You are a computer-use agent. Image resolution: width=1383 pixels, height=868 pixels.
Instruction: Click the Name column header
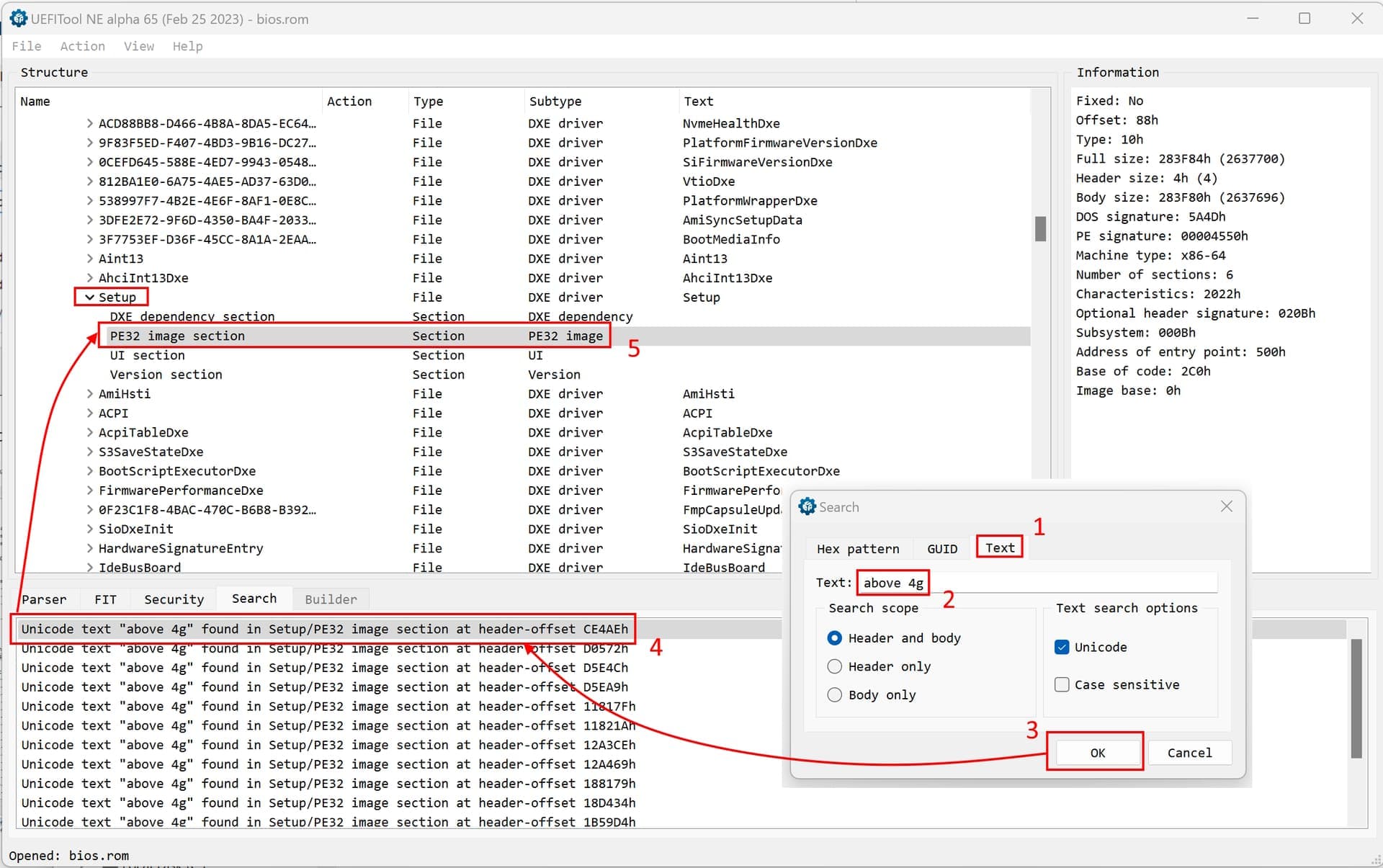(x=169, y=102)
